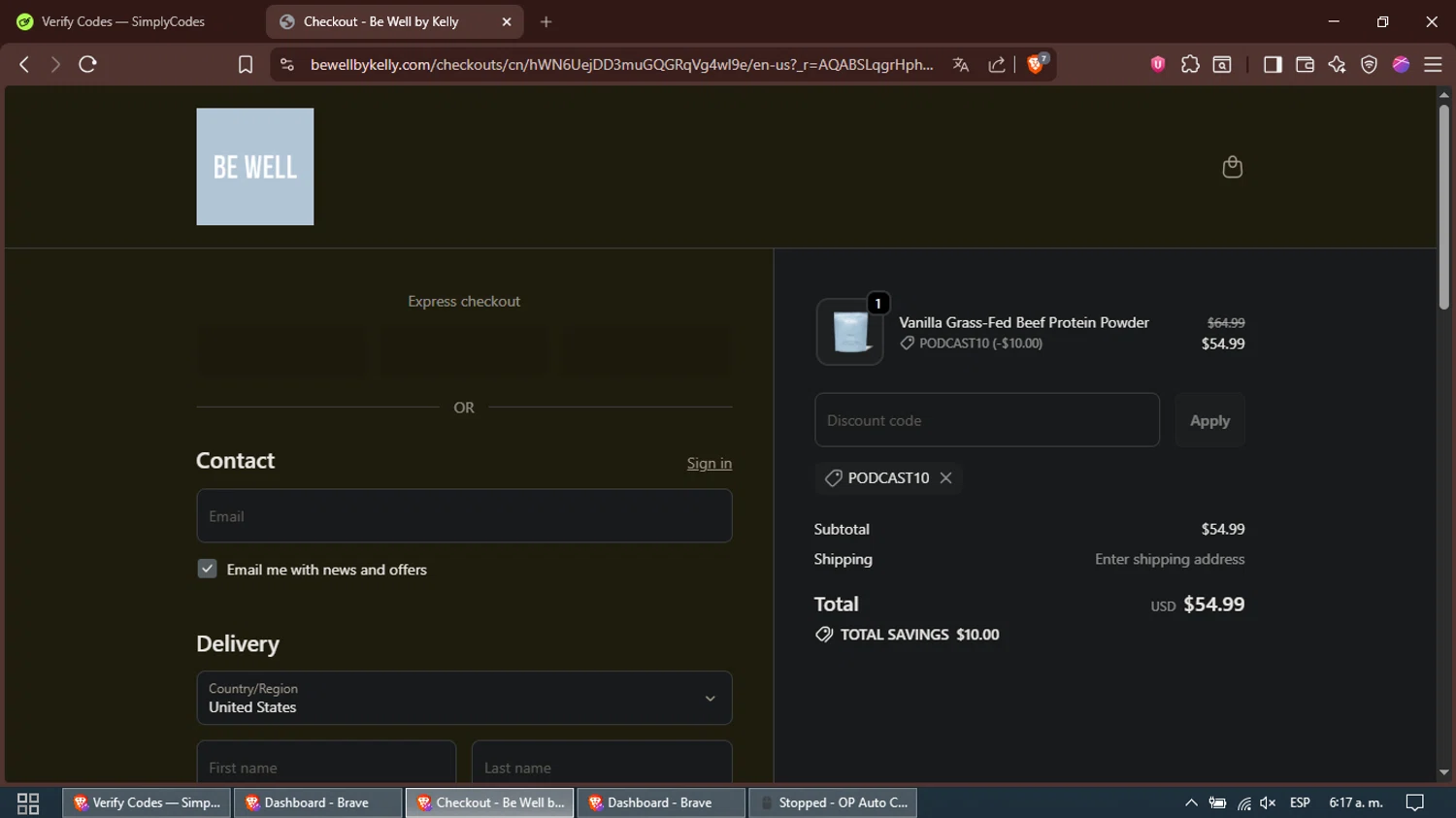Click the ESP language indicator
The height and width of the screenshot is (818, 1456).
point(1300,802)
